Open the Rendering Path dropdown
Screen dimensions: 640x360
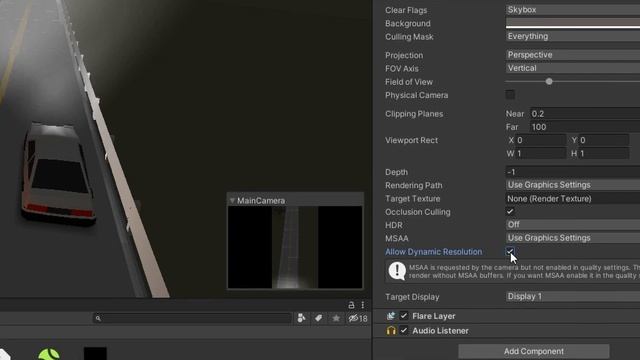[573, 185]
